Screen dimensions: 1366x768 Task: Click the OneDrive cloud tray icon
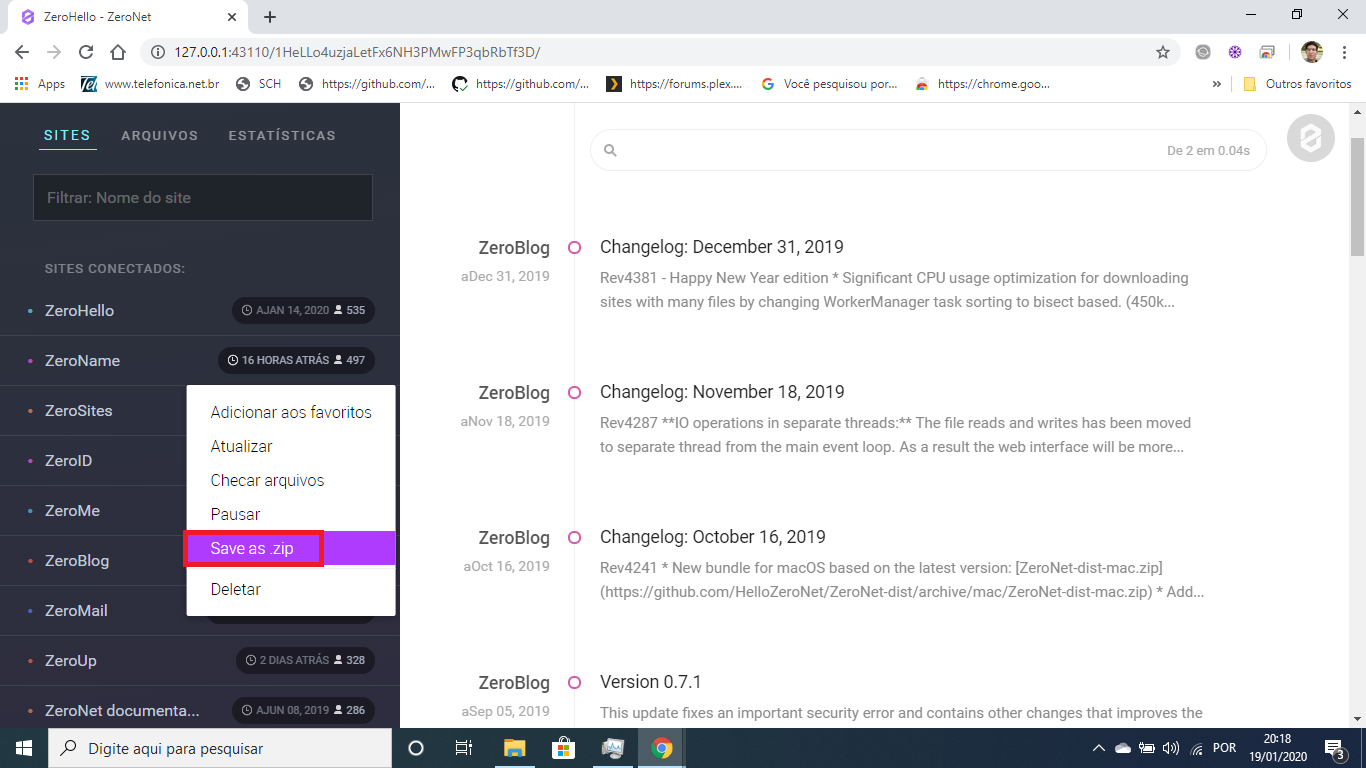pyautogui.click(x=1123, y=748)
